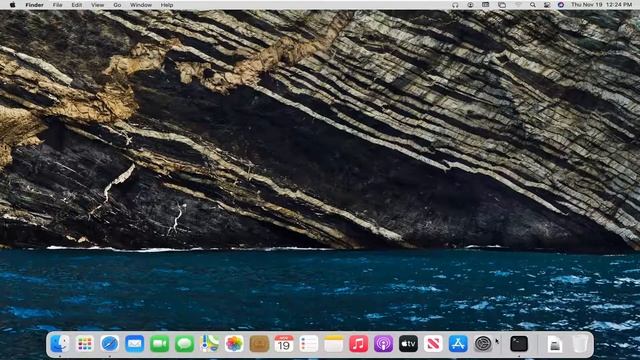640x360 pixels.
Task: Open the Help menu
Action: [167, 5]
